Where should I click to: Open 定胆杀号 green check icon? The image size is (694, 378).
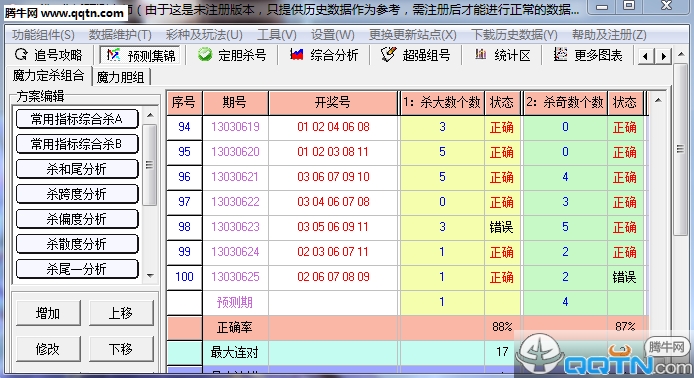[x=205, y=55]
